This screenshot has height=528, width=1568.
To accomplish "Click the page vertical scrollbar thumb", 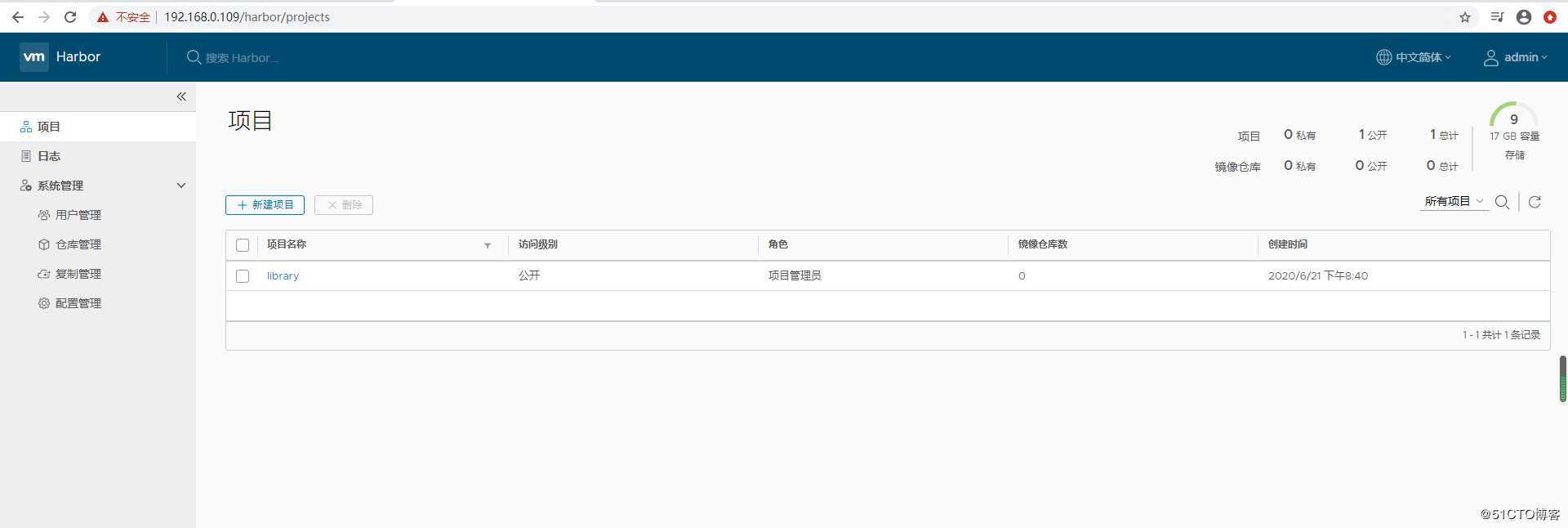I will click(1562, 378).
